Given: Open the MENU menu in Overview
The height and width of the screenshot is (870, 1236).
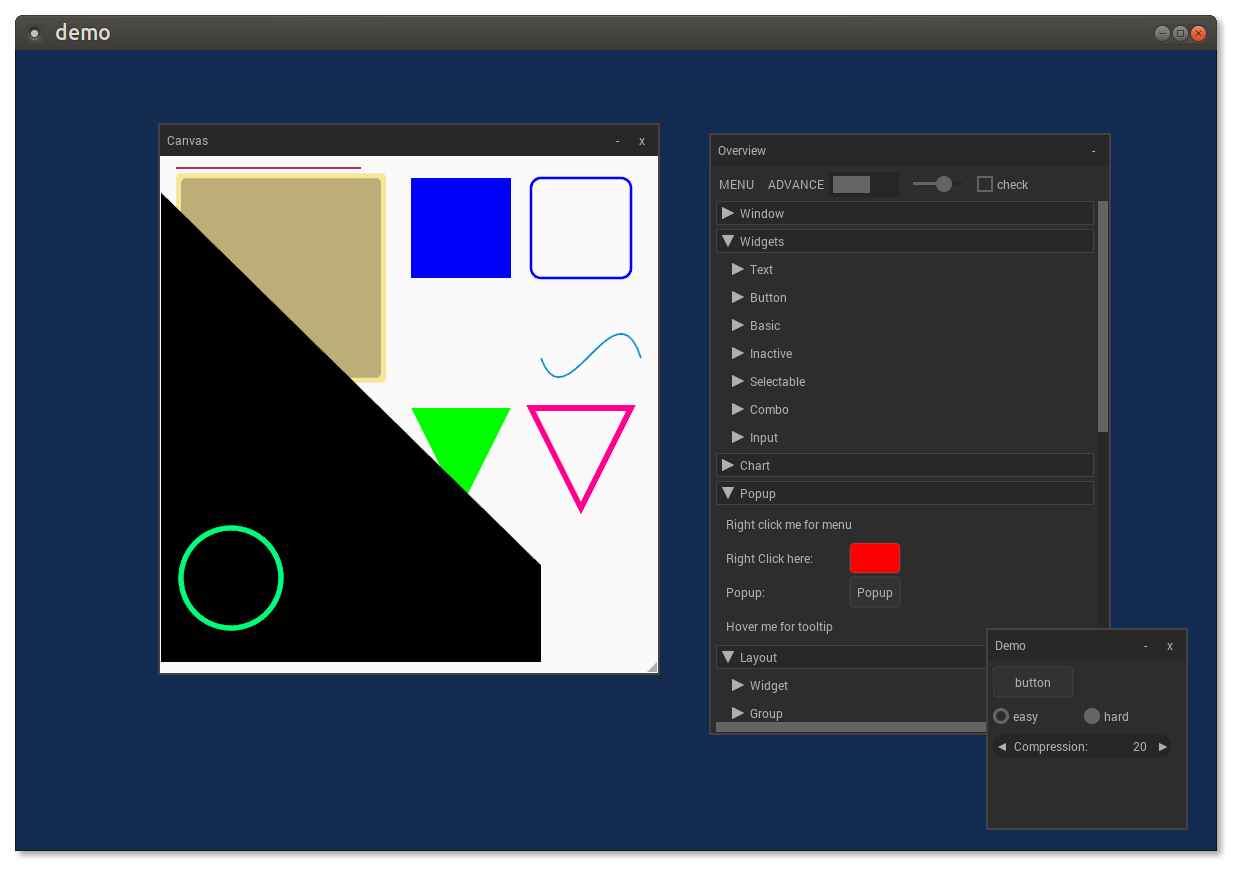Looking at the screenshot, I should pos(737,185).
